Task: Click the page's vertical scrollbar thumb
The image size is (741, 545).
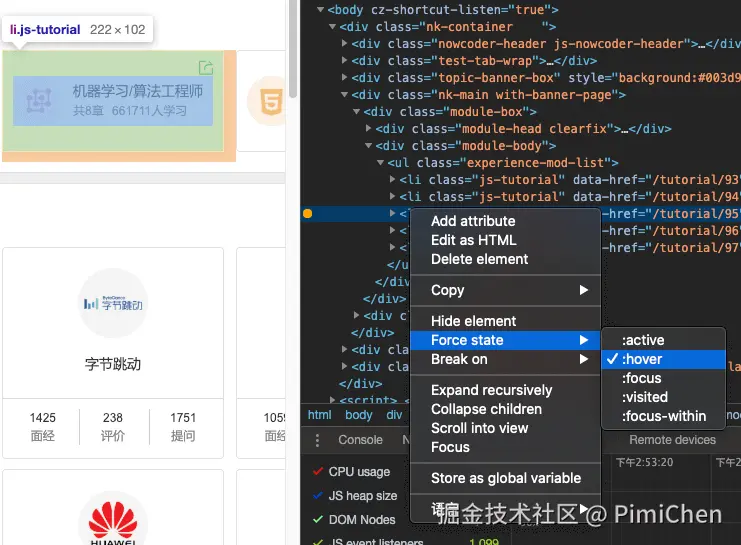Action: [x=293, y=50]
